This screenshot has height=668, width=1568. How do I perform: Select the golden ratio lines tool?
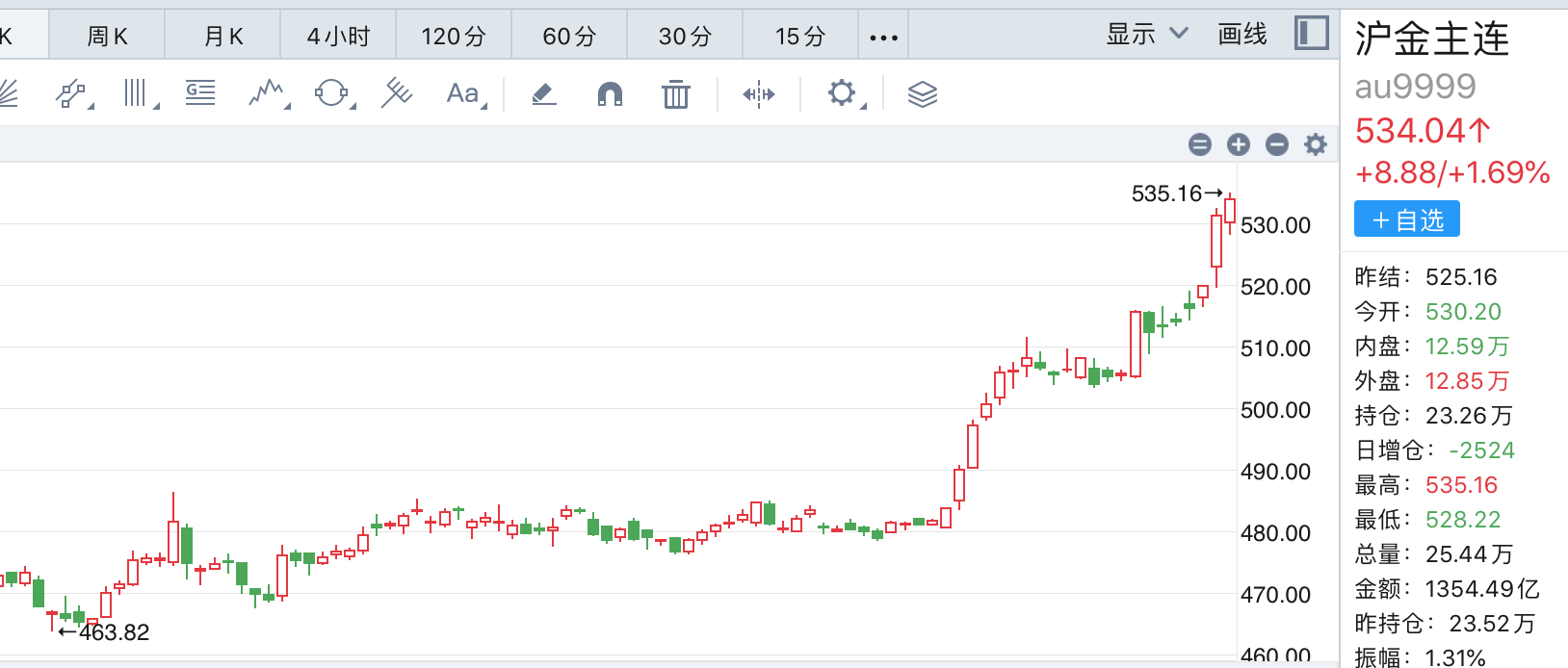pyautogui.click(x=200, y=92)
